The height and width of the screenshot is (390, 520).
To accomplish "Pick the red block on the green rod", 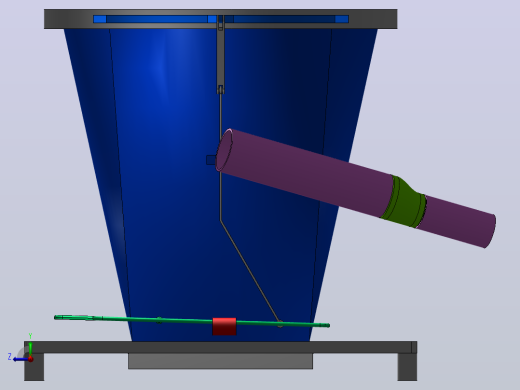I will [224, 326].
